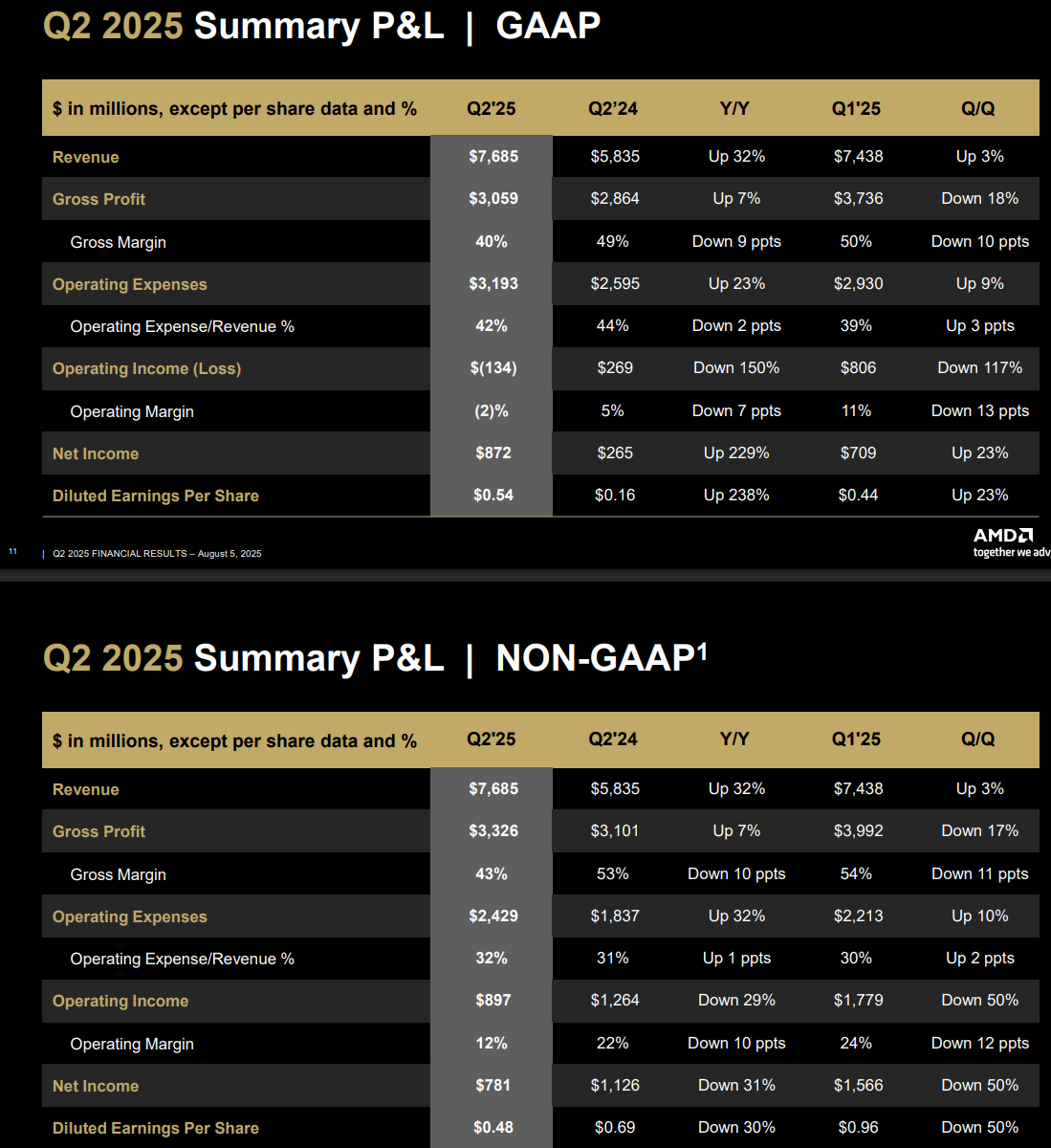The width and height of the screenshot is (1051, 1148).
Task: Click GAAP Net Income Q2'25 value $872
Action: tap(493, 453)
